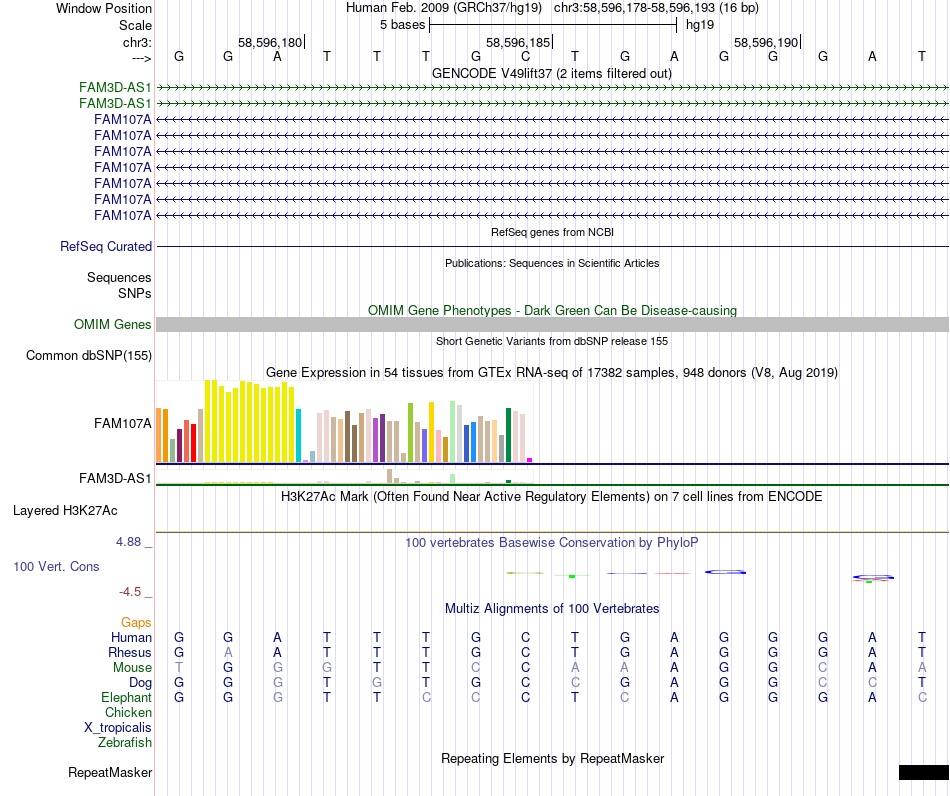Click the SNPs track label
This screenshot has height=796, width=950.
[x=135, y=293]
